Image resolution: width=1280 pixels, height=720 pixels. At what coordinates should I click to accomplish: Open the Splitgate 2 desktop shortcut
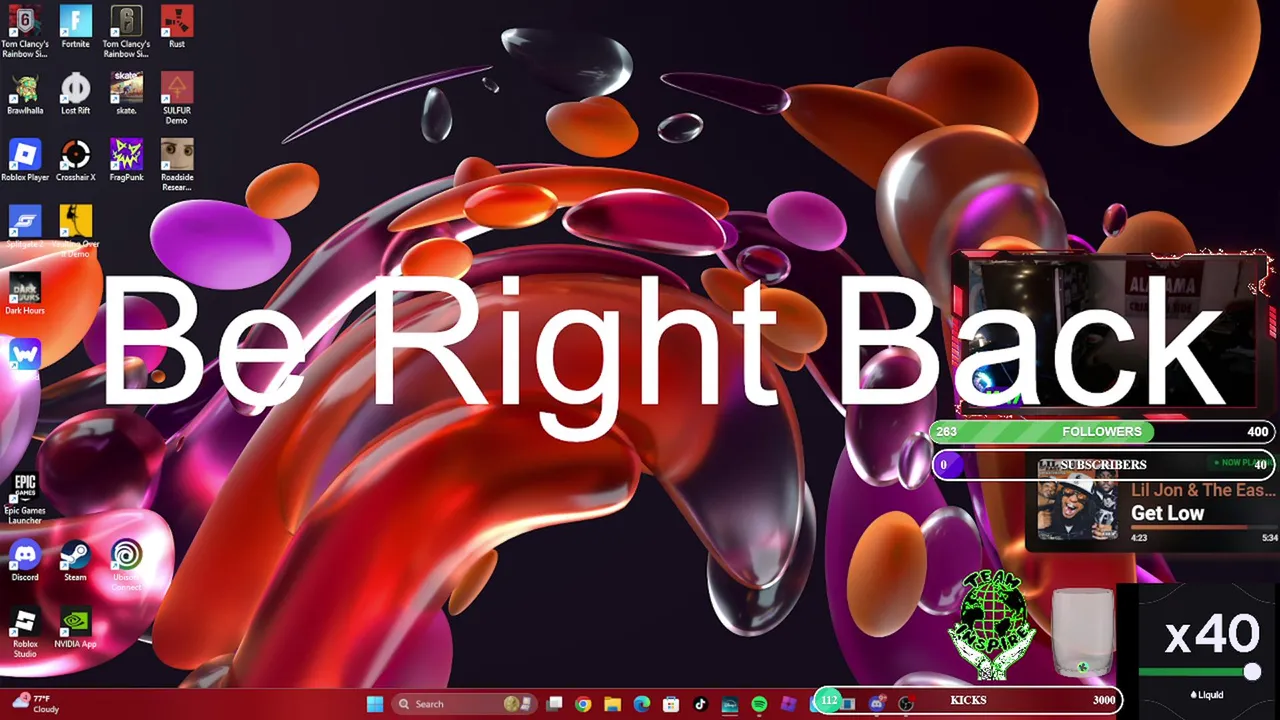(x=25, y=227)
